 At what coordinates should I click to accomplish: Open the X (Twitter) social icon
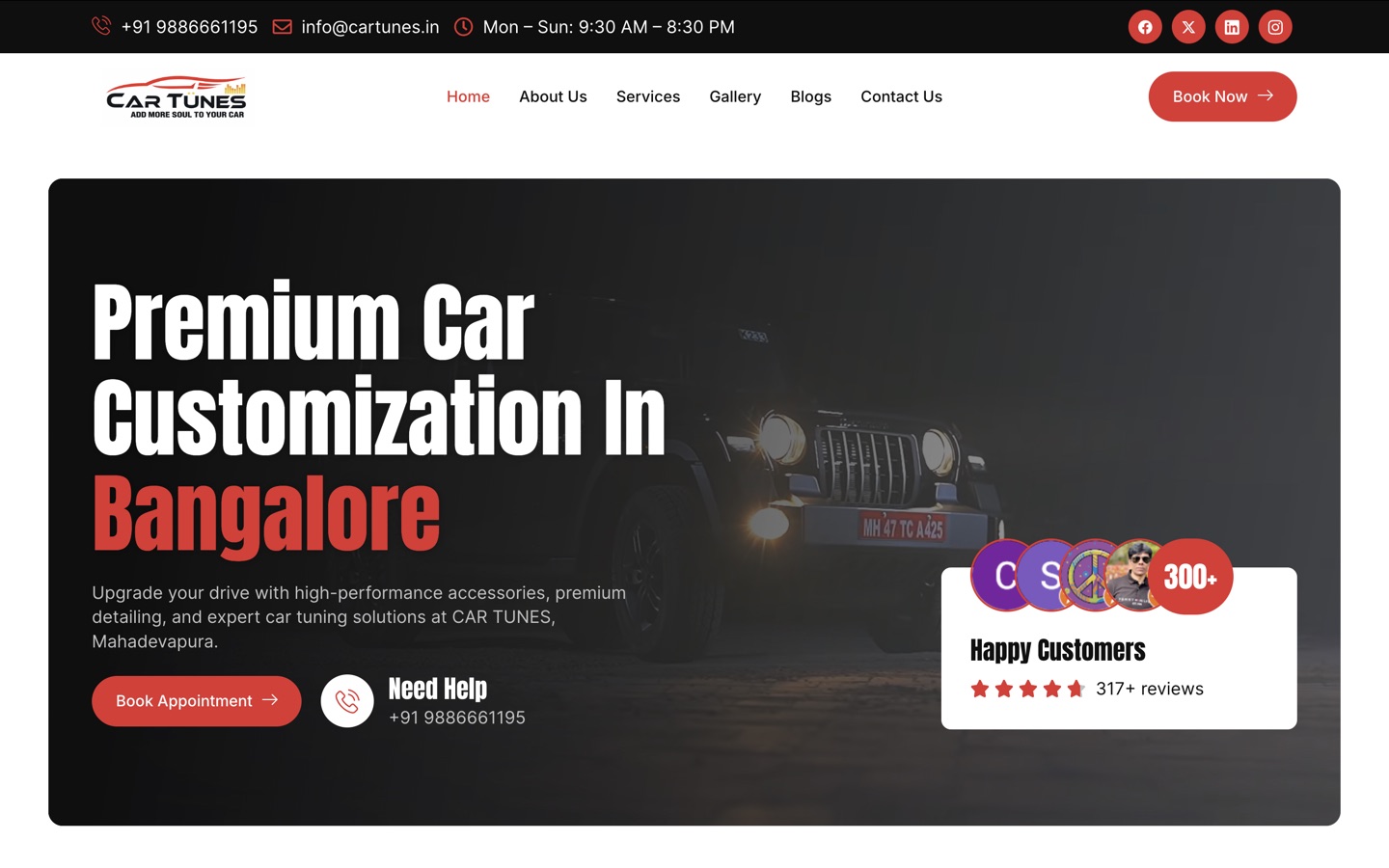1188,27
